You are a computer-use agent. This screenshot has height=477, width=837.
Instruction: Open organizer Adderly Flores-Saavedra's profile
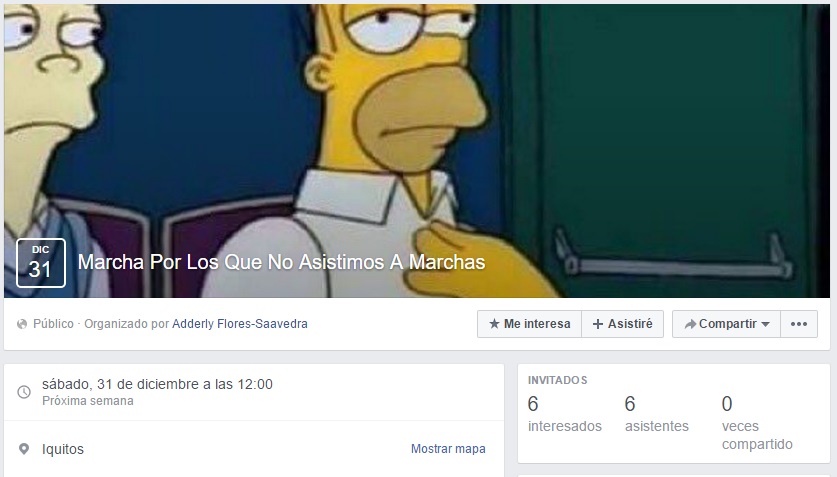tap(240, 324)
